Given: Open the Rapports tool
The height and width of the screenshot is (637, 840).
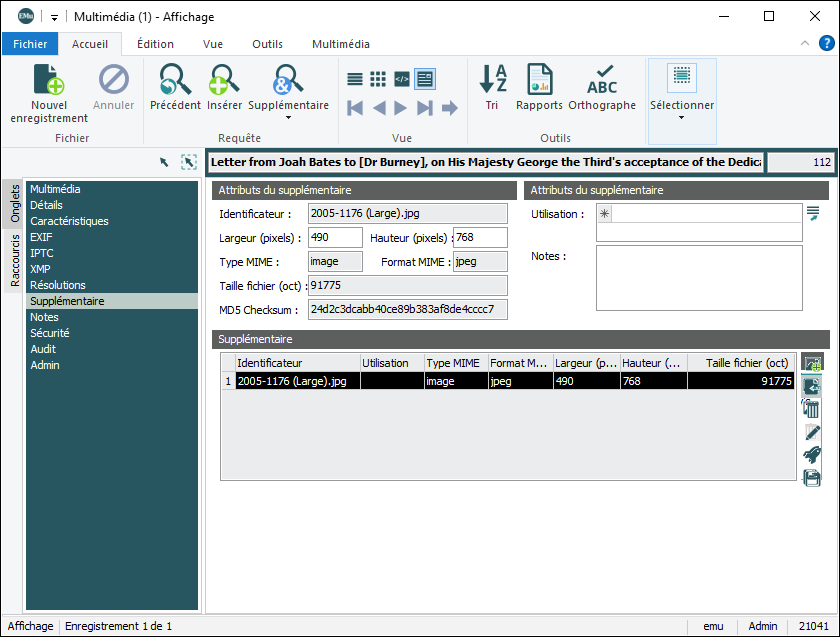Looking at the screenshot, I should click(x=540, y=80).
